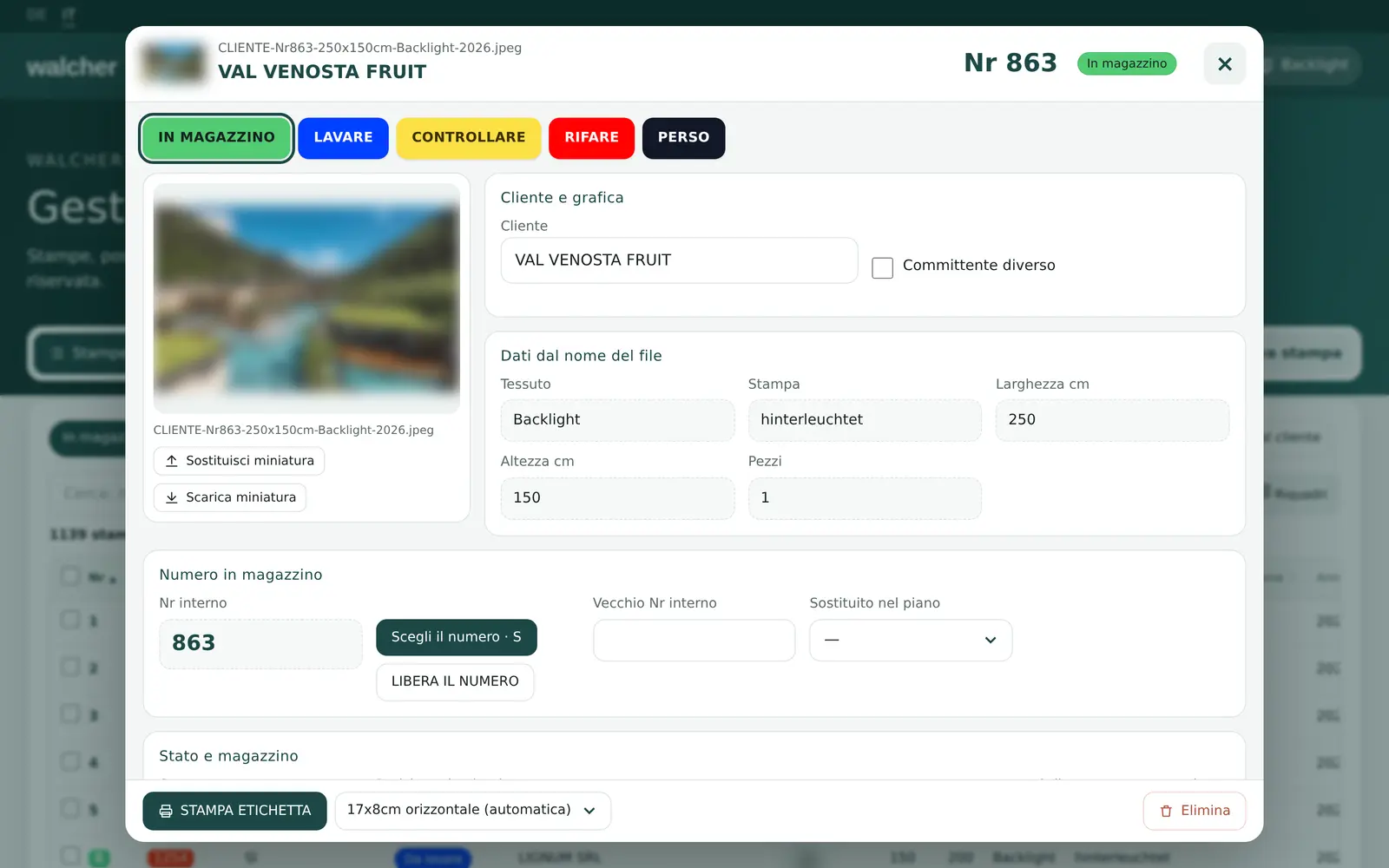Click the large landscape preview thumbnail
1389x868 pixels.
point(306,298)
